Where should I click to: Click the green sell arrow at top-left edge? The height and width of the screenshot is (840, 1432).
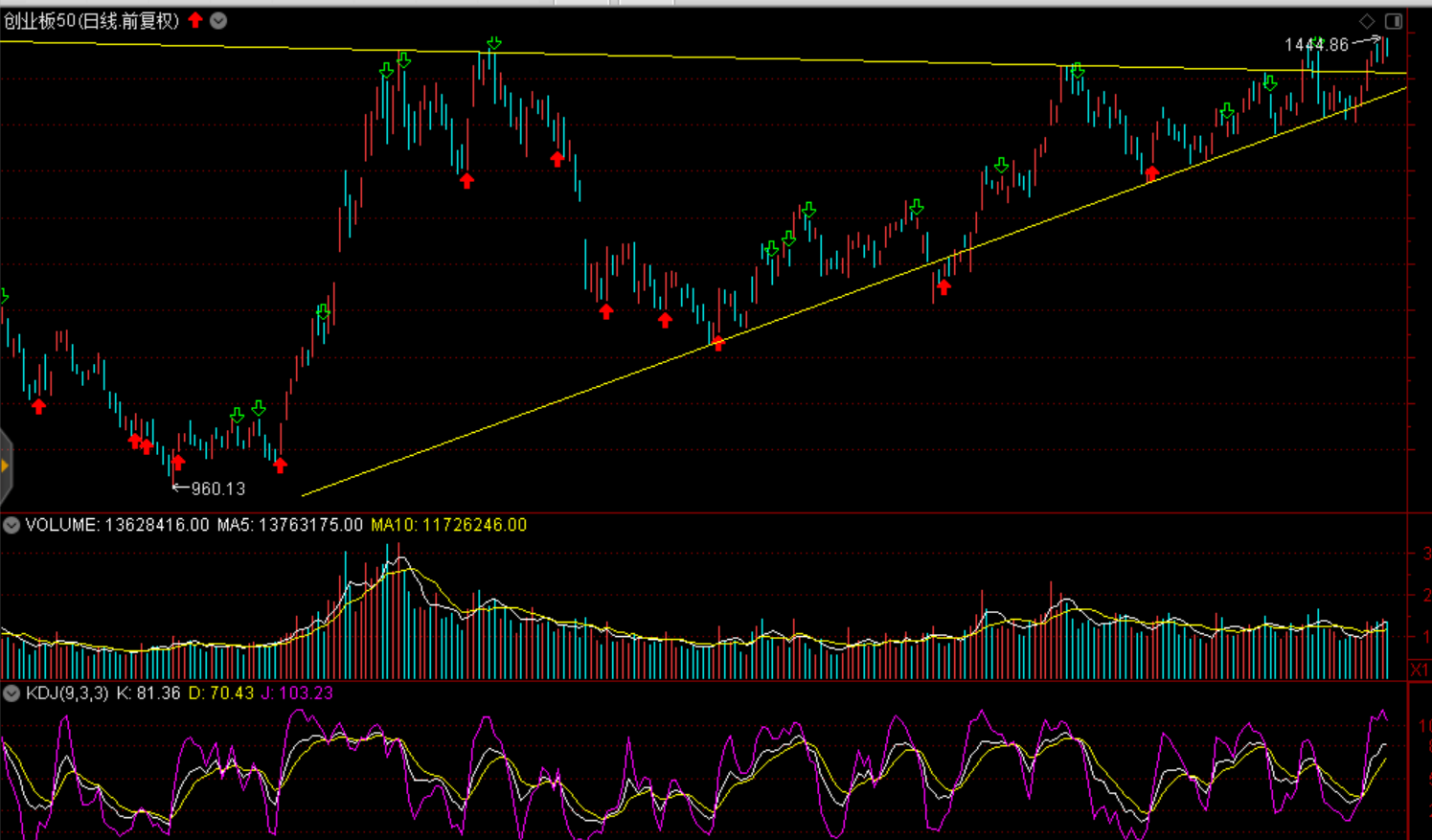3,297
